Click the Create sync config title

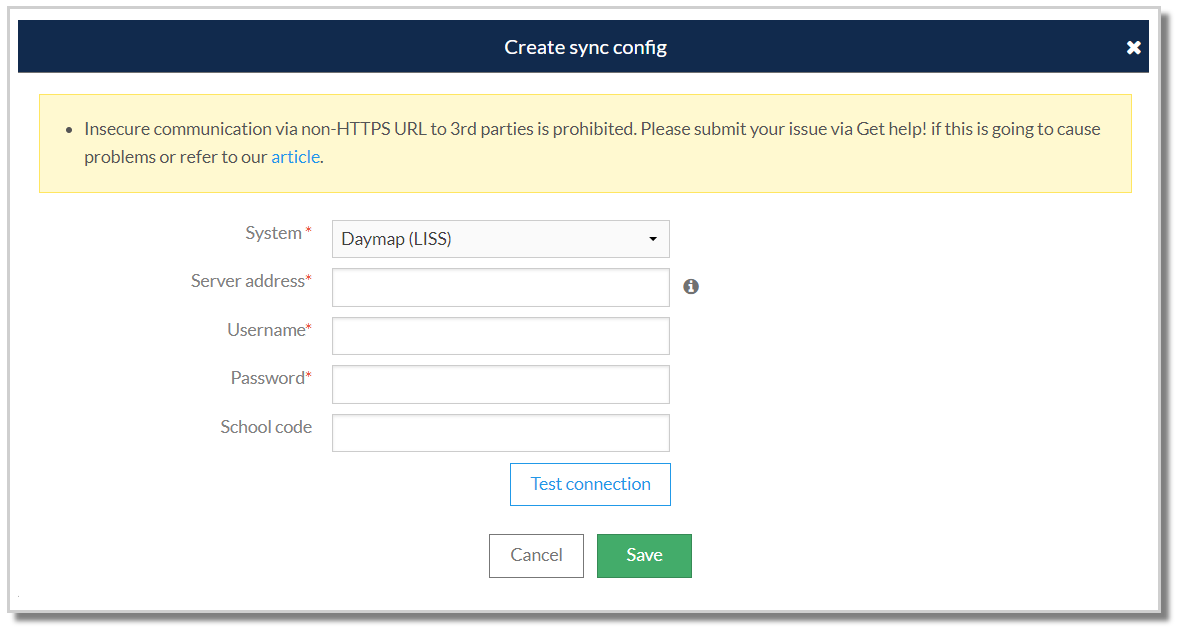585,47
